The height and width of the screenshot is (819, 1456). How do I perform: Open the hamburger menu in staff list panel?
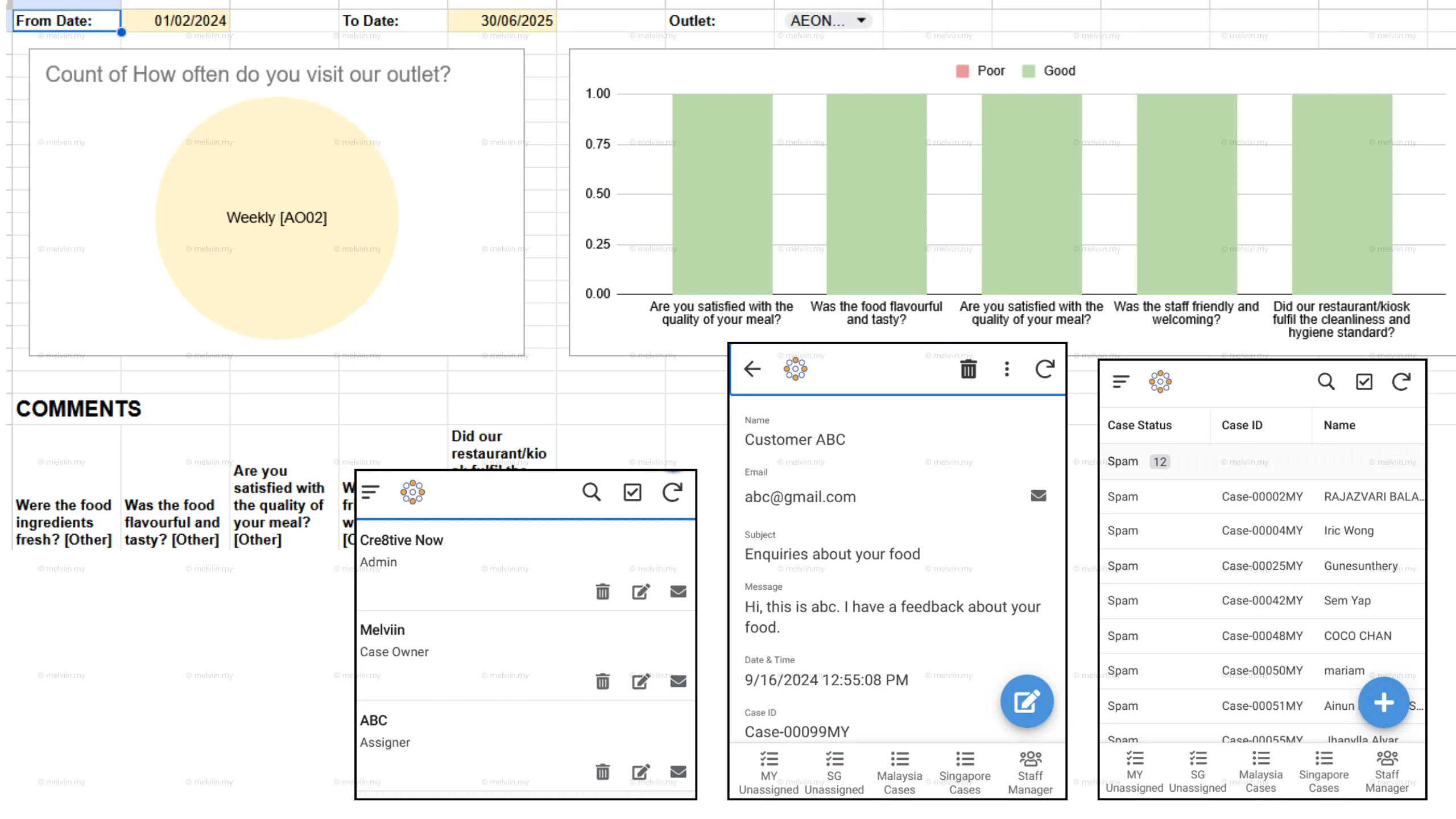(371, 493)
